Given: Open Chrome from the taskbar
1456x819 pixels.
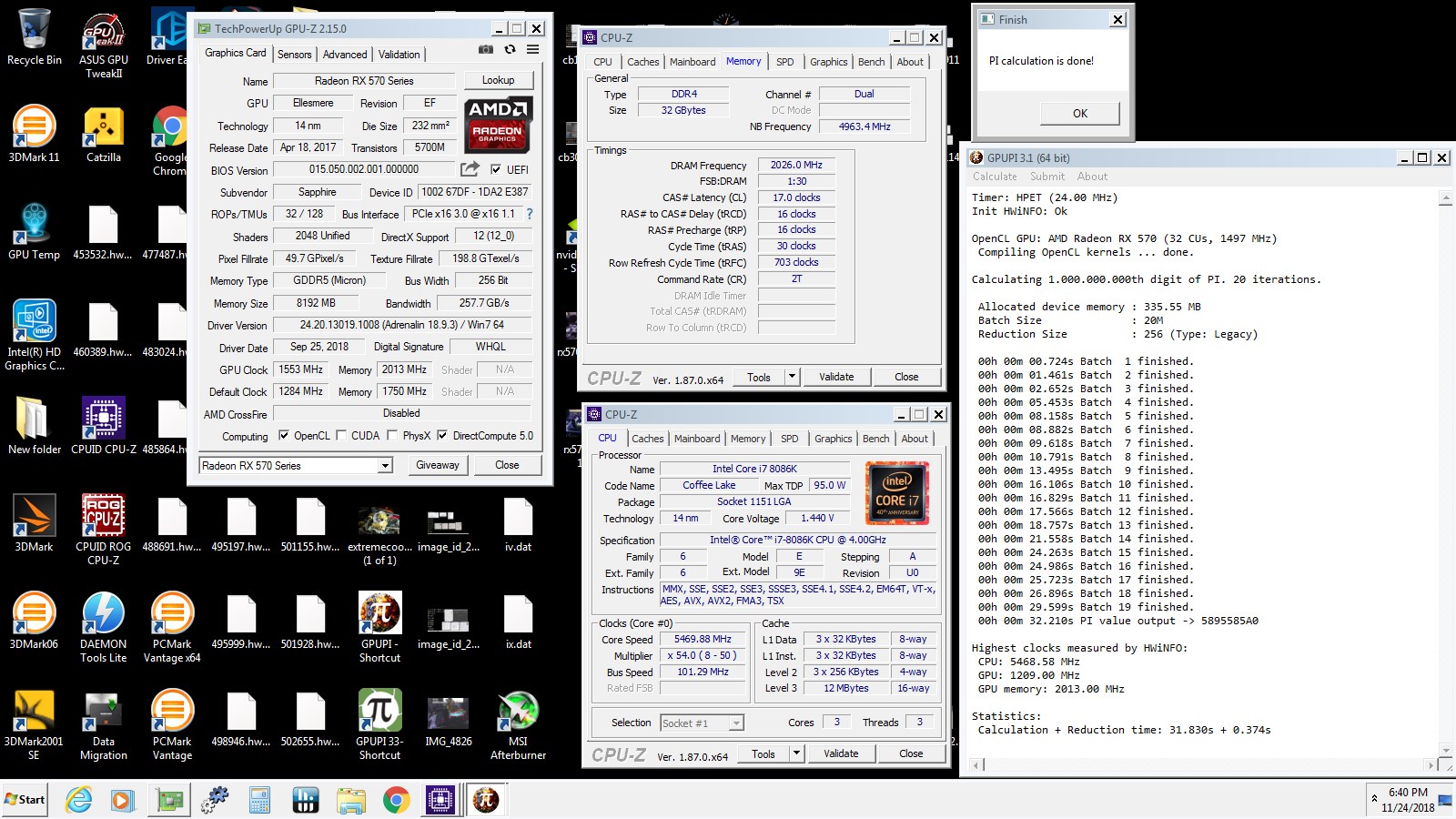Looking at the screenshot, I should [395, 800].
